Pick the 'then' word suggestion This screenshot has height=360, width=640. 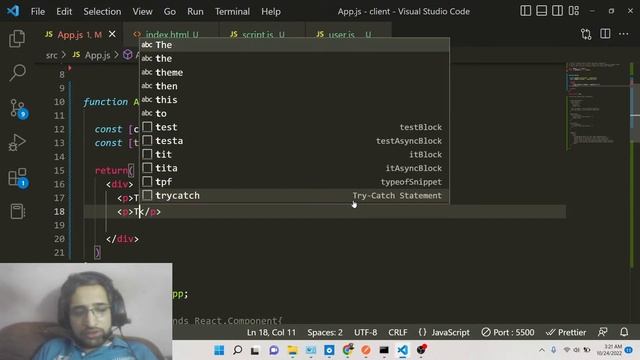click(x=294, y=86)
